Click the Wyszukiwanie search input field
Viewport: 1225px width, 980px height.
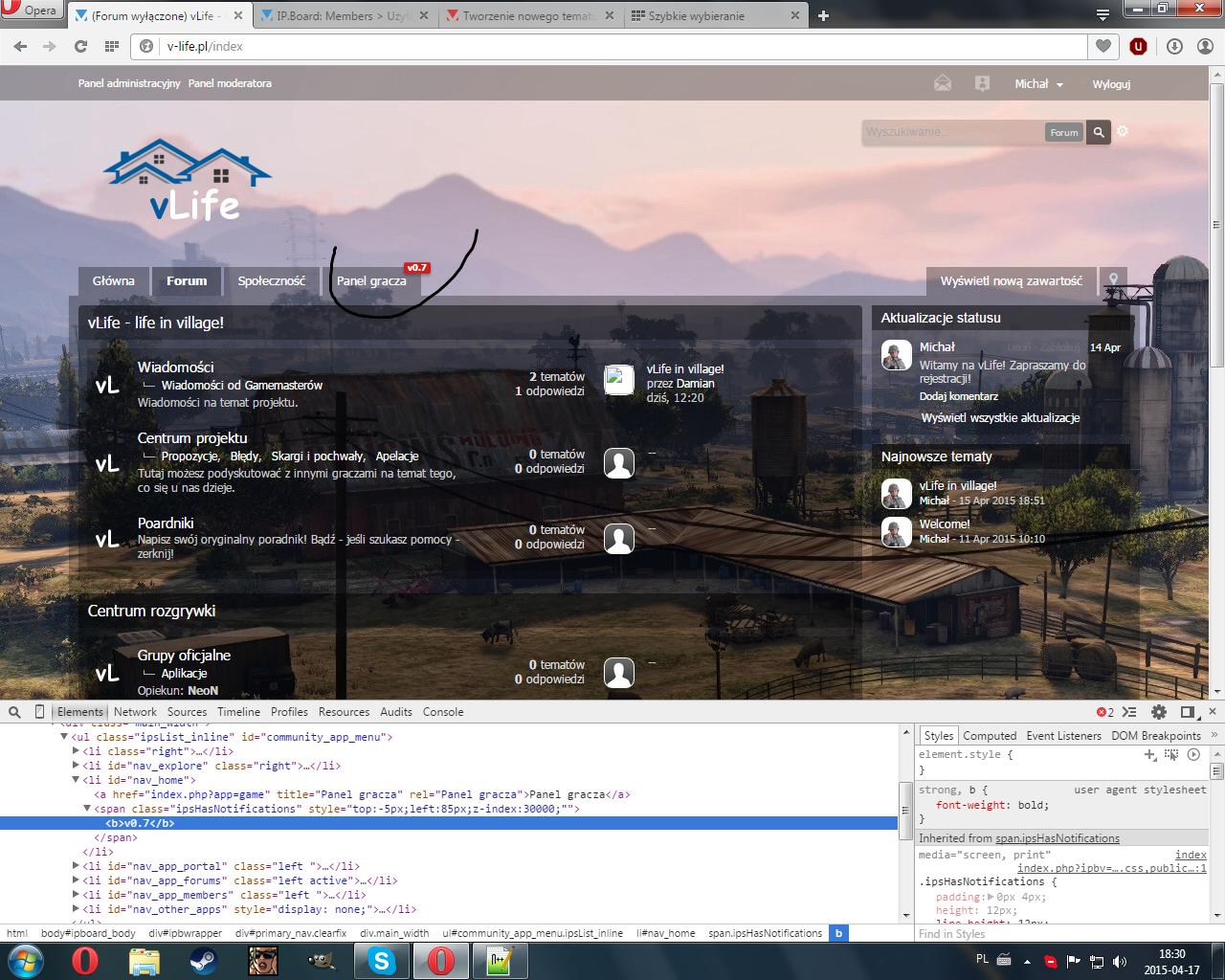point(951,132)
